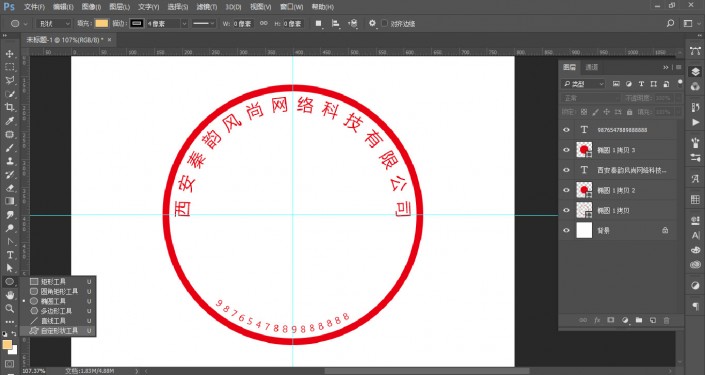Select the Crop tool
Viewport: 705px width, 375px height.
pyautogui.click(x=9, y=107)
